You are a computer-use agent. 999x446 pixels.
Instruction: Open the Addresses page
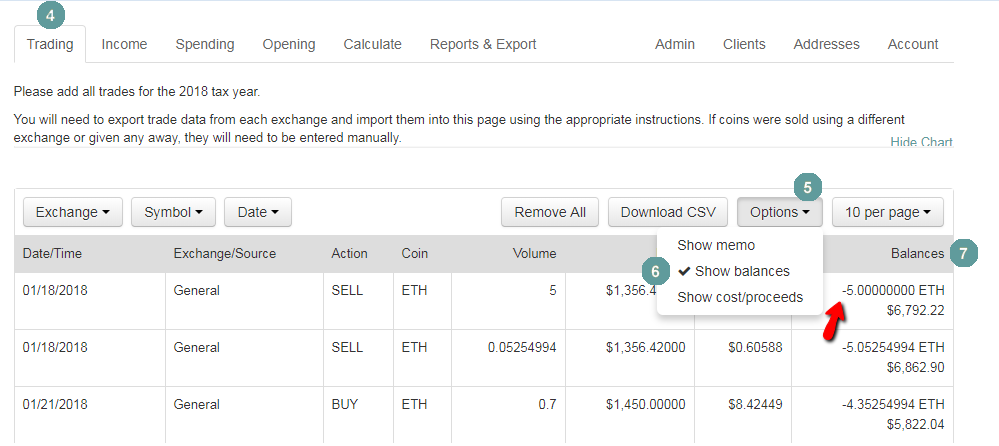tap(826, 44)
